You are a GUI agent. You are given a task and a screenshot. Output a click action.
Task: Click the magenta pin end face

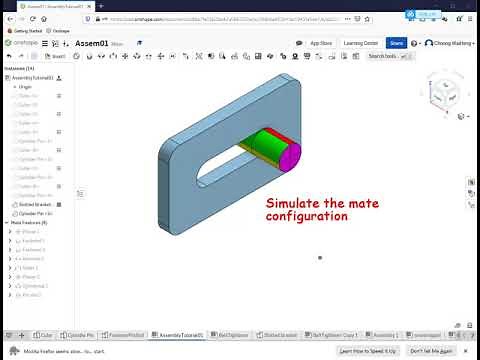pos(290,157)
